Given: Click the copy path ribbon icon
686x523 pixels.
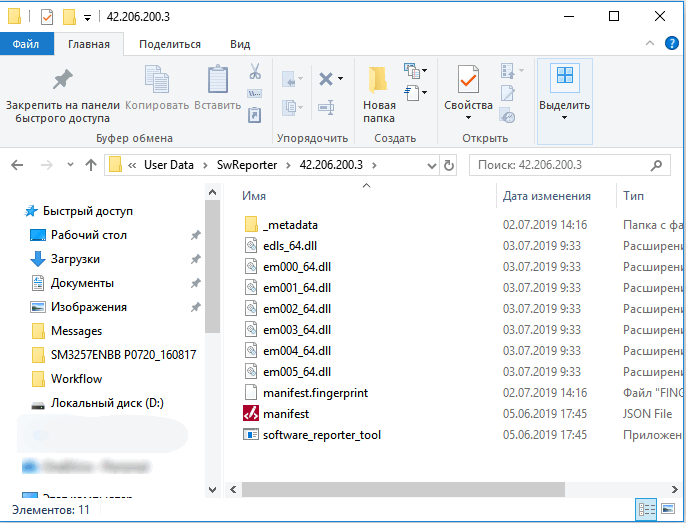Looking at the screenshot, I should (255, 93).
